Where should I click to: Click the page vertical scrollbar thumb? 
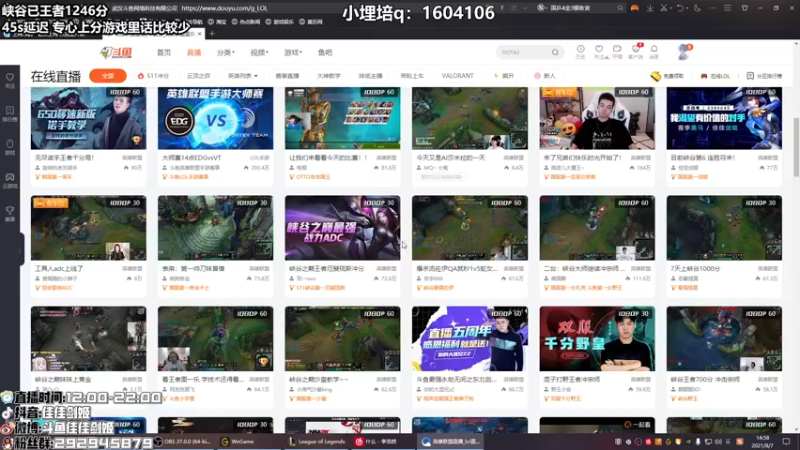[x=796, y=146]
